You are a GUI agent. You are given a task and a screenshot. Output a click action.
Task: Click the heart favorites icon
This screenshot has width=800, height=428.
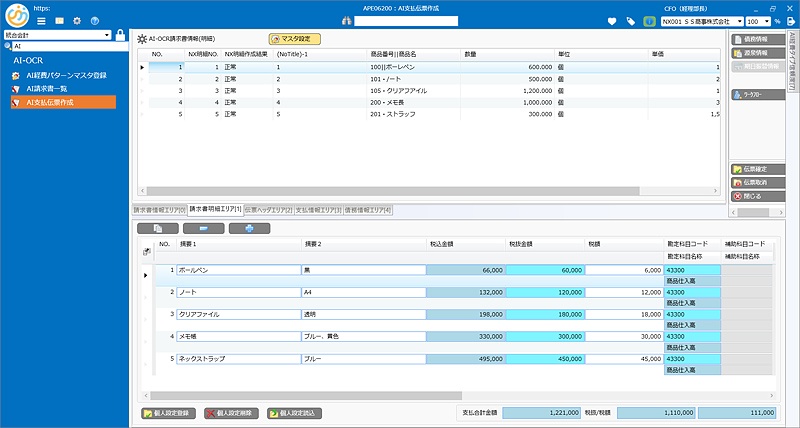pos(612,21)
